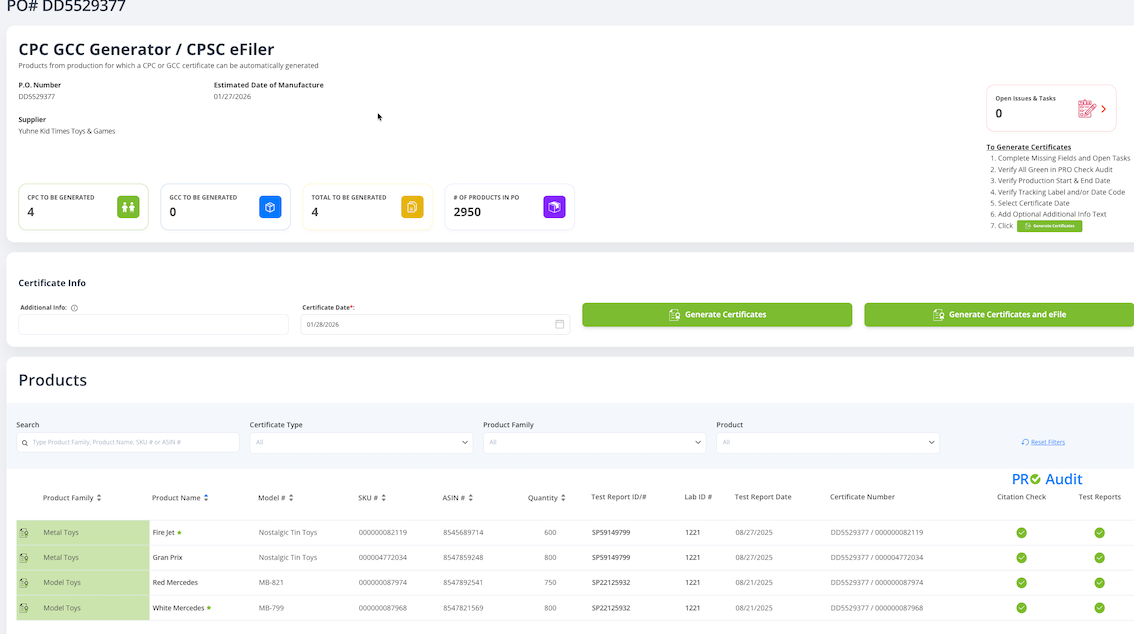Click Generate Certificates and eFile
This screenshot has width=1134, height=634.
998,314
